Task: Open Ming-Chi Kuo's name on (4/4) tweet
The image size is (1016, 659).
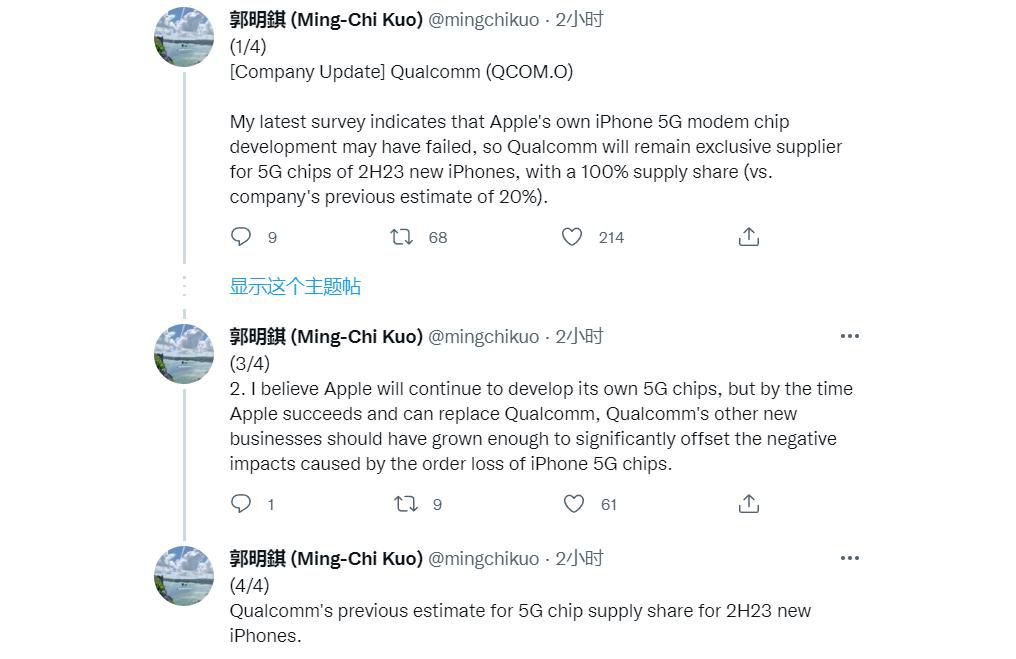Action: point(326,559)
